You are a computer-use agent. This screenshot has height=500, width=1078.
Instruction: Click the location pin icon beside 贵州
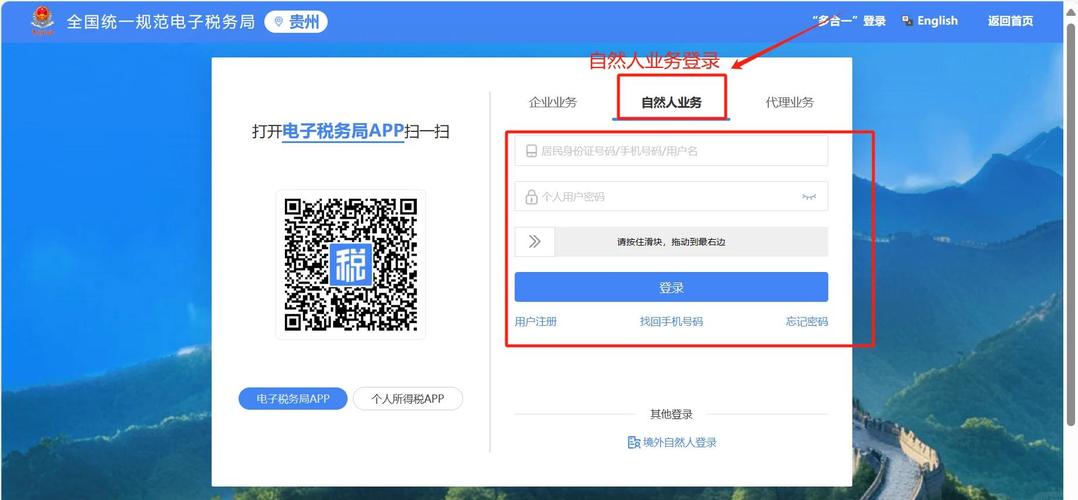point(278,22)
